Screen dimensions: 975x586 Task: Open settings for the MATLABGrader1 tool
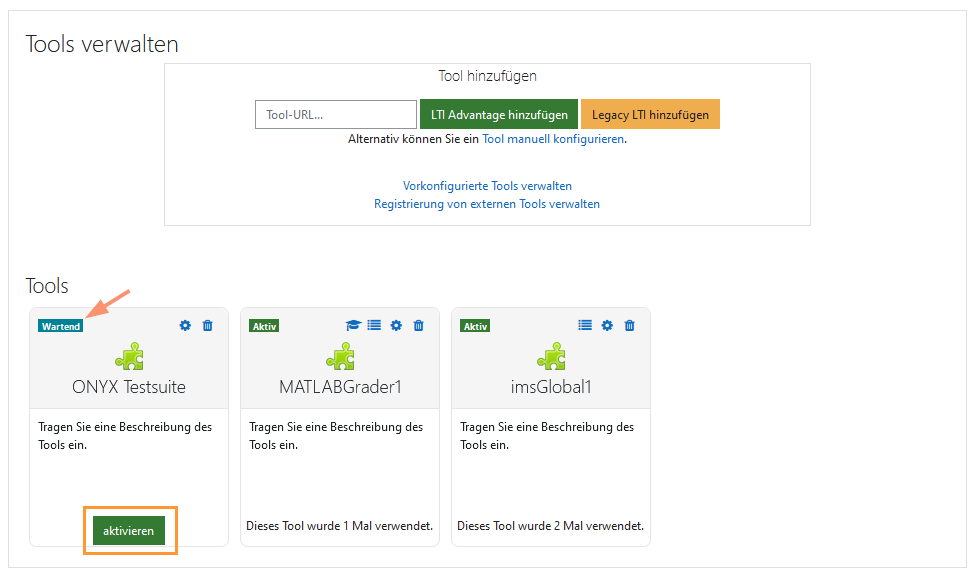click(396, 325)
